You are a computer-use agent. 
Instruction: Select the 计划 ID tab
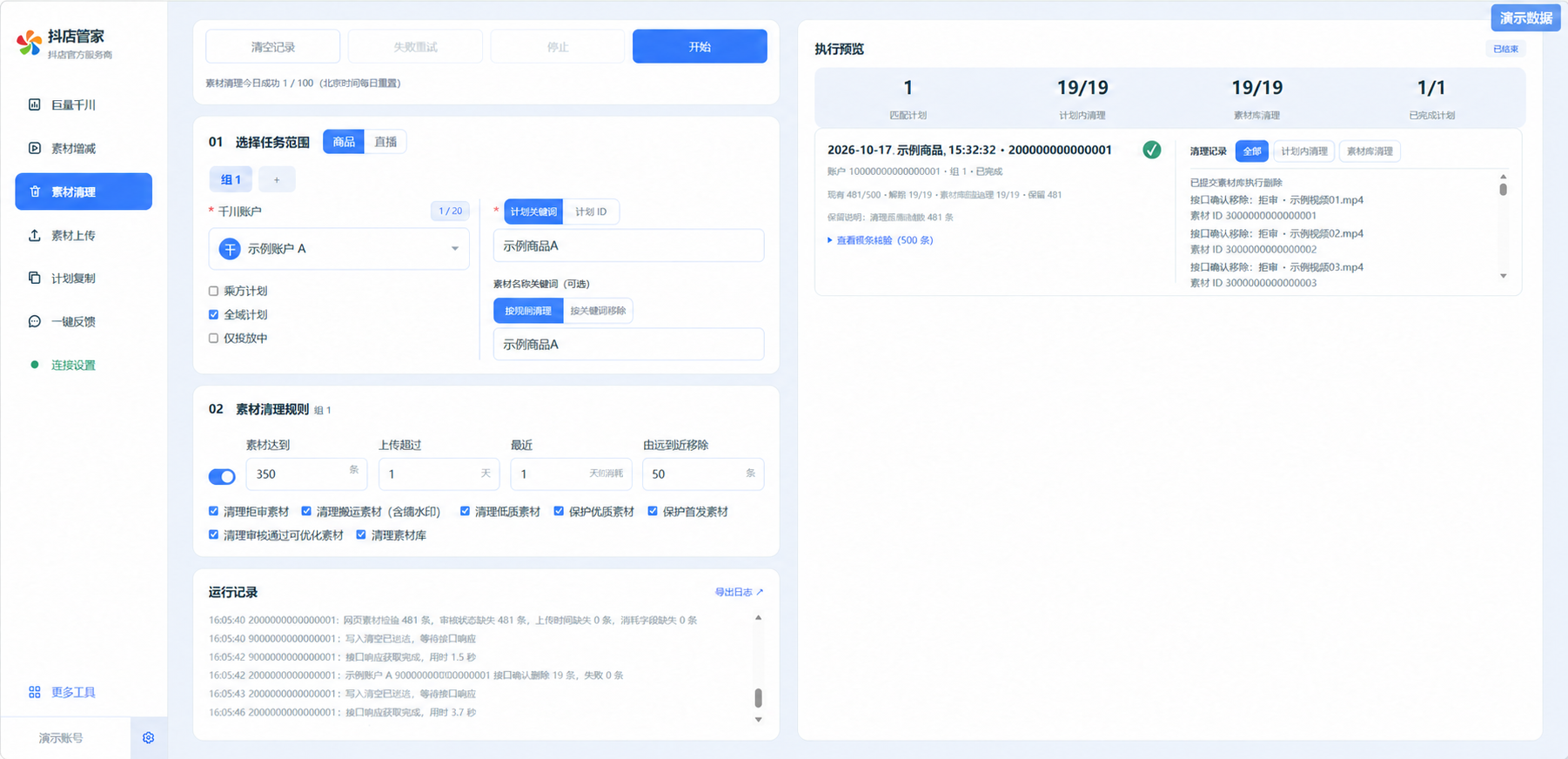tap(591, 212)
